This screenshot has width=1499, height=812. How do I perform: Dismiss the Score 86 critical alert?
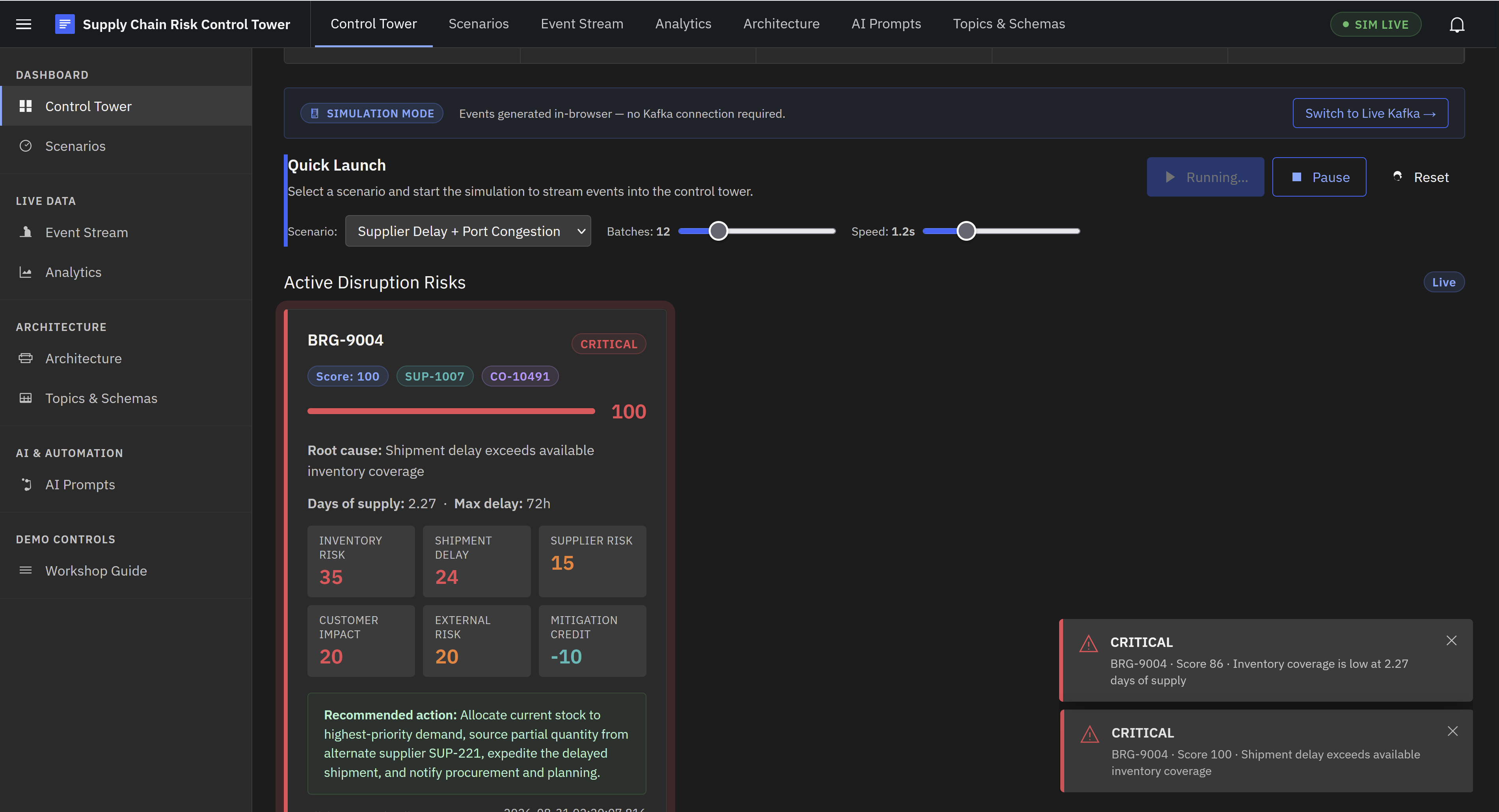pyautogui.click(x=1451, y=640)
